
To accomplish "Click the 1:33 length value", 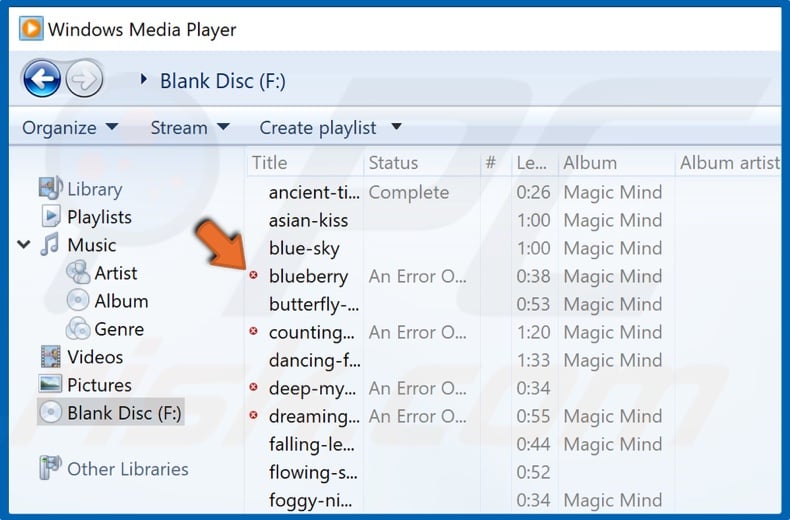I will pos(533,360).
